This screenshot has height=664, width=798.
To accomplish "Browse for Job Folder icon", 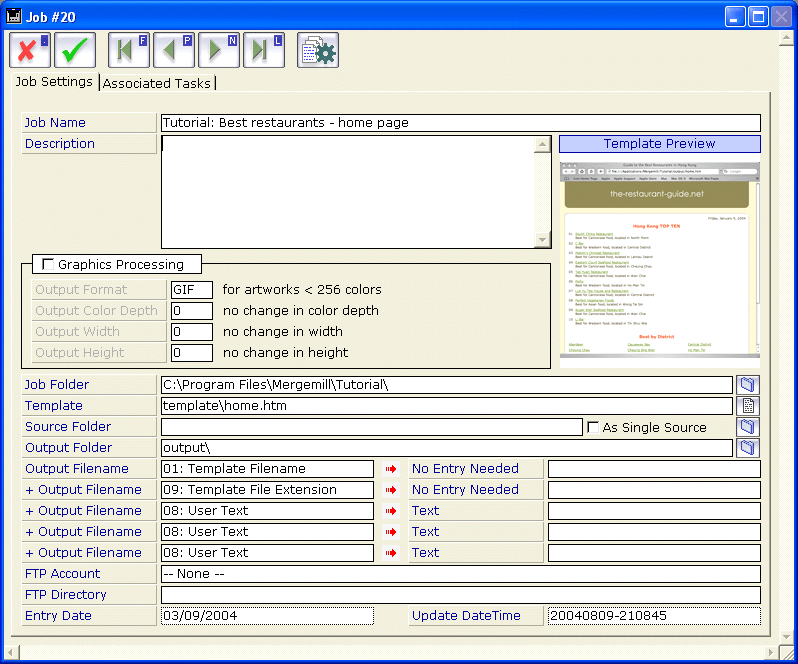I will pyautogui.click(x=748, y=385).
